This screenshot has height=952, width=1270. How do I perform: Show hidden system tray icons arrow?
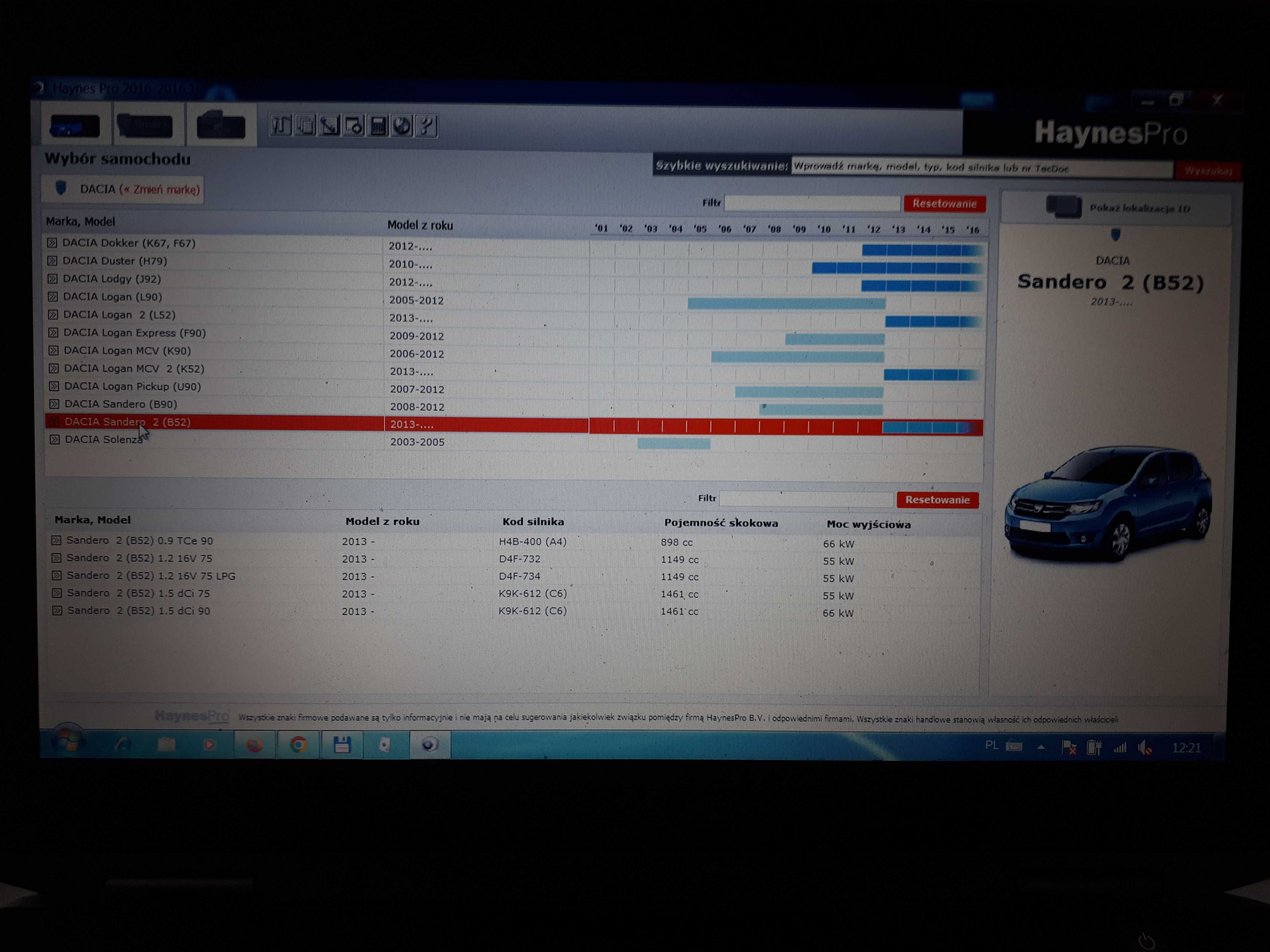[x=1040, y=747]
